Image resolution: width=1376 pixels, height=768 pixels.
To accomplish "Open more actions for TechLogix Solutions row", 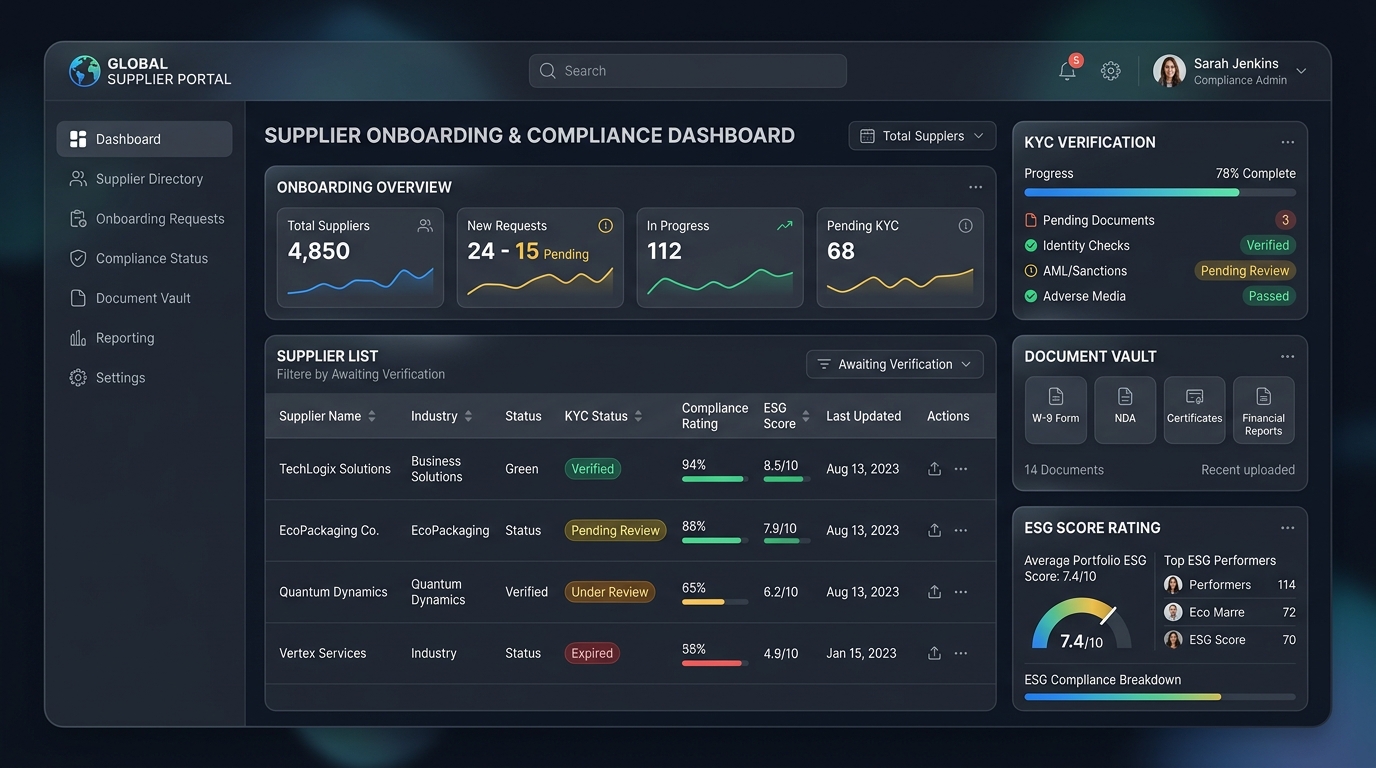I will [x=961, y=469].
